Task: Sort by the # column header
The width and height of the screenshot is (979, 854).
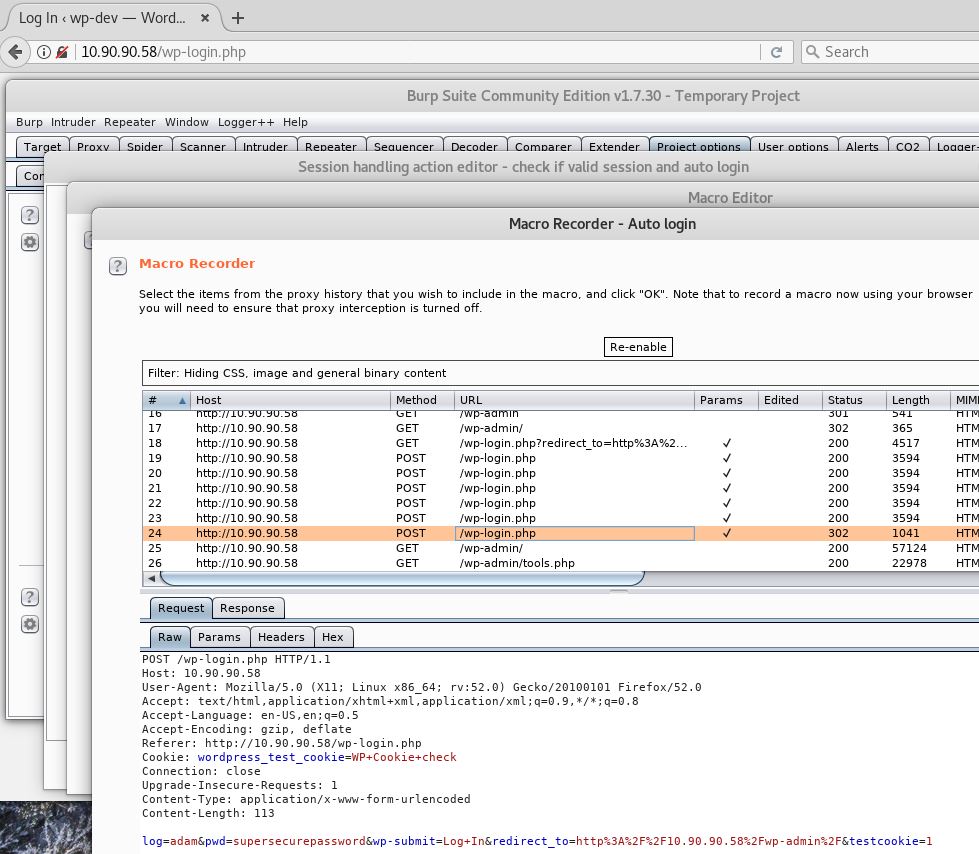Action: coord(166,400)
